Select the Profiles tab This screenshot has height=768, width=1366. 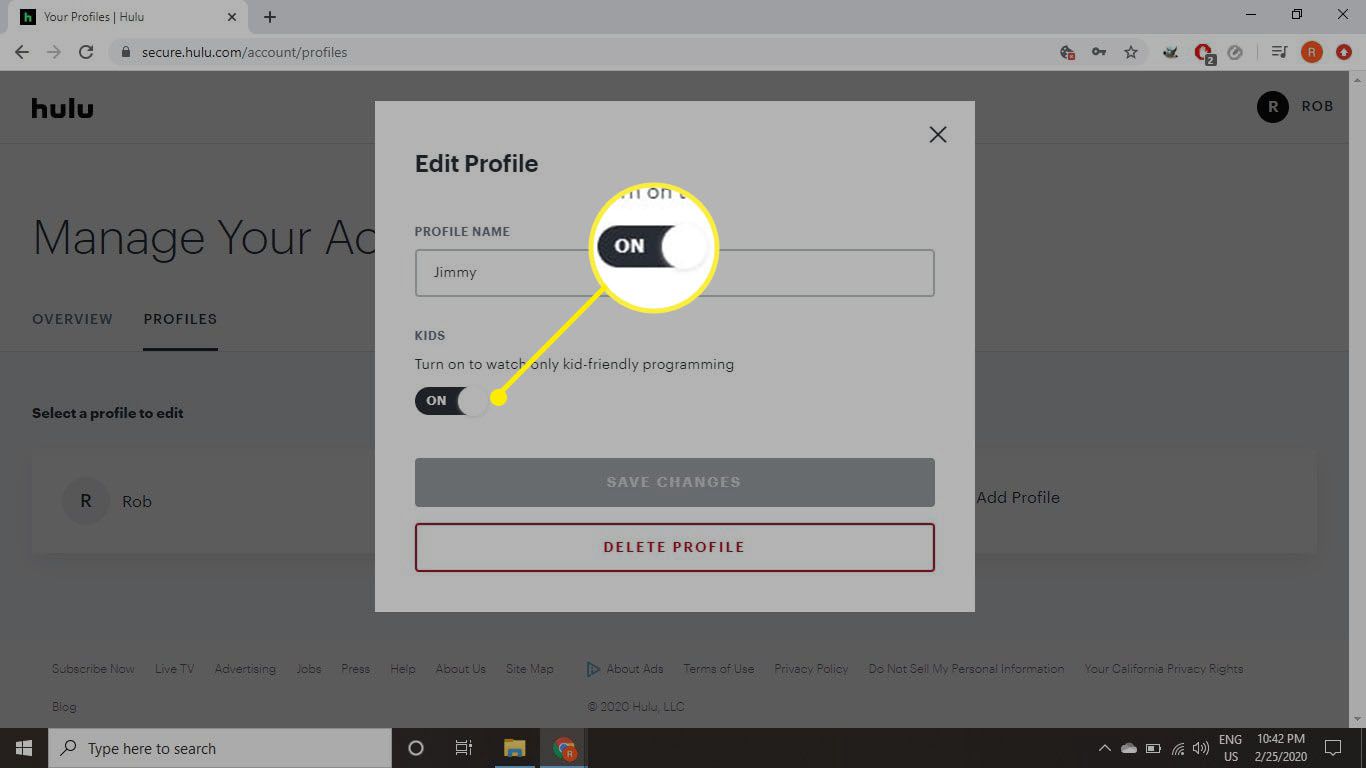click(180, 319)
